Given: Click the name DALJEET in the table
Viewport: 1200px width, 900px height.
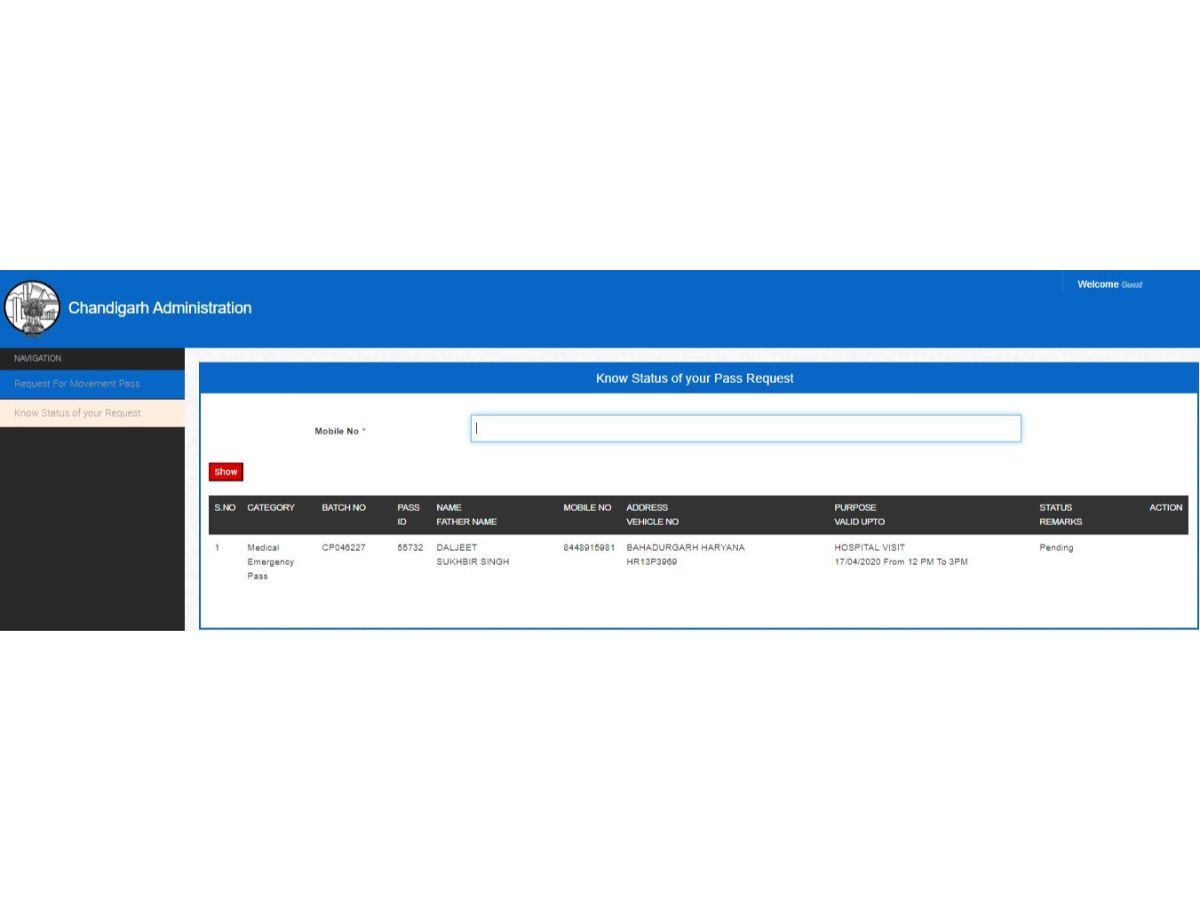Looking at the screenshot, I should [457, 548].
